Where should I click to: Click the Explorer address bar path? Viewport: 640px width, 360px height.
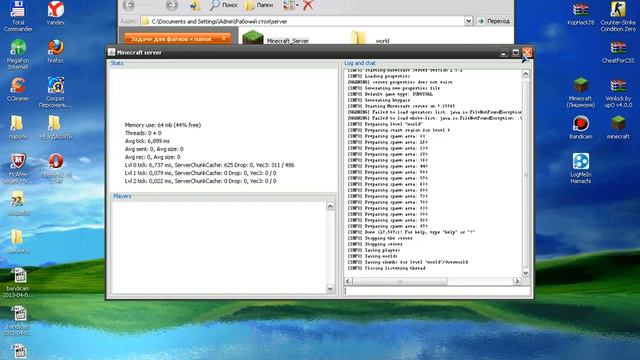point(302,21)
